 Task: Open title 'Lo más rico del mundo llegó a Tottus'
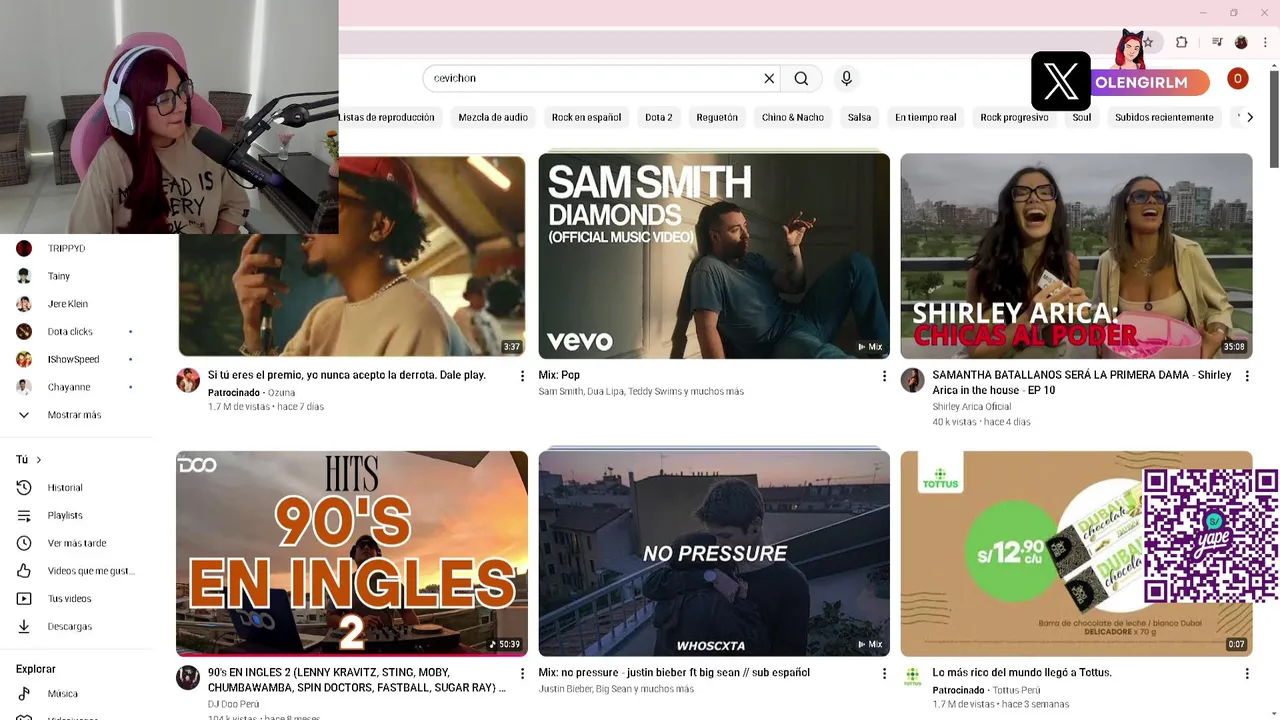tap(1022, 673)
